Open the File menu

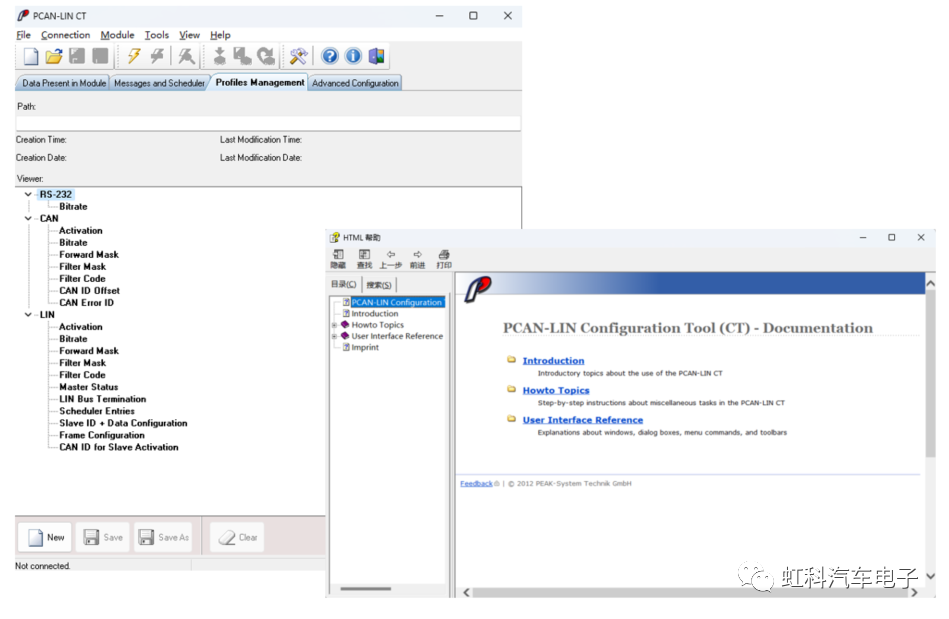[23, 35]
